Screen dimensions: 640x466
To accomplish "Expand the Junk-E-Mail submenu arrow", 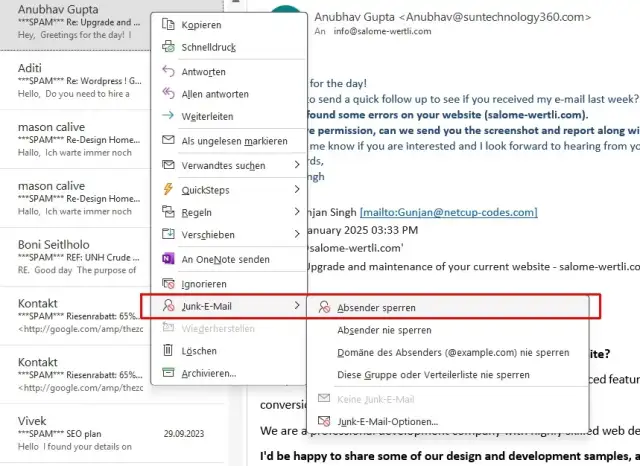I will (297, 305).
